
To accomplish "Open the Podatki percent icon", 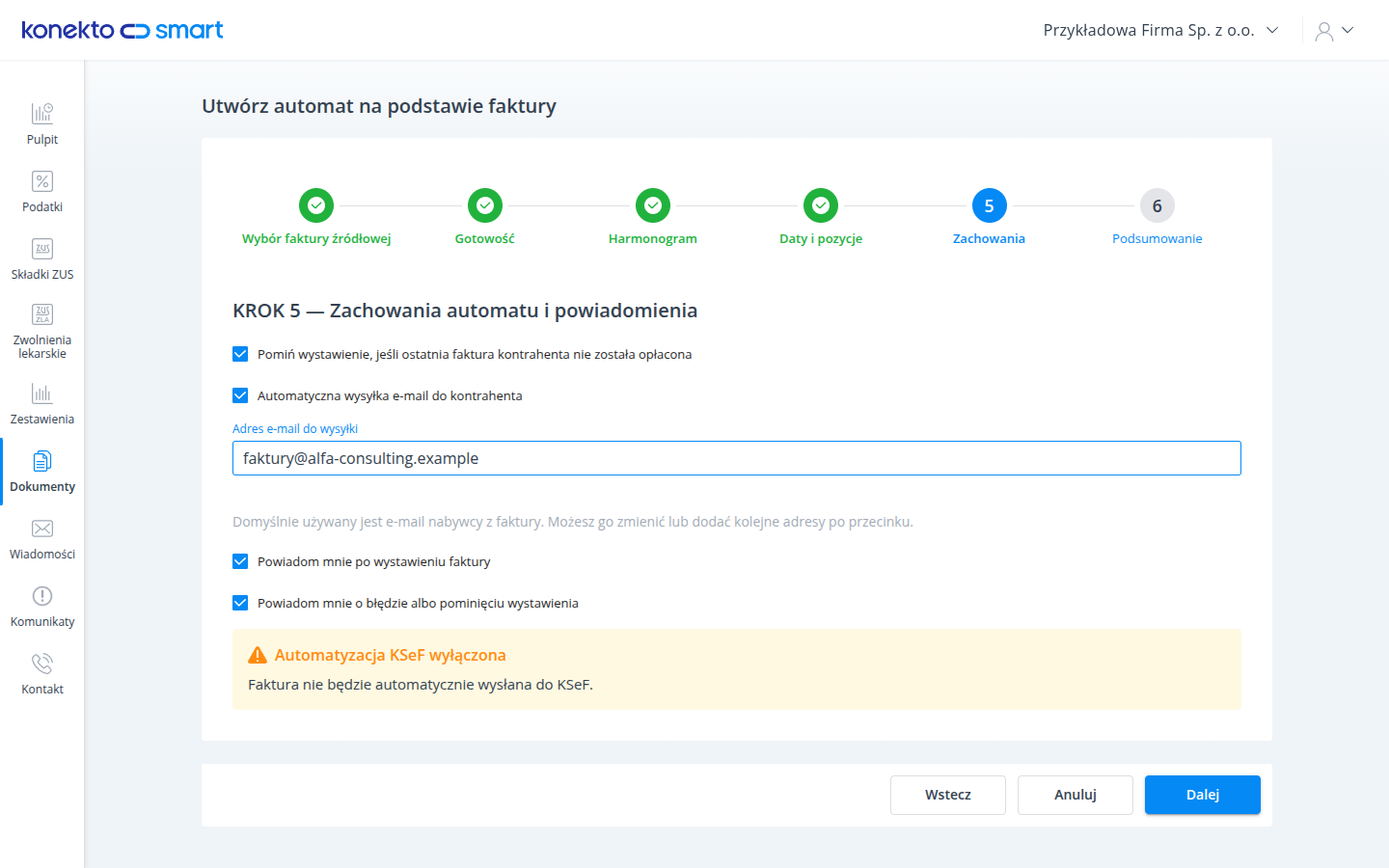I will [42, 181].
